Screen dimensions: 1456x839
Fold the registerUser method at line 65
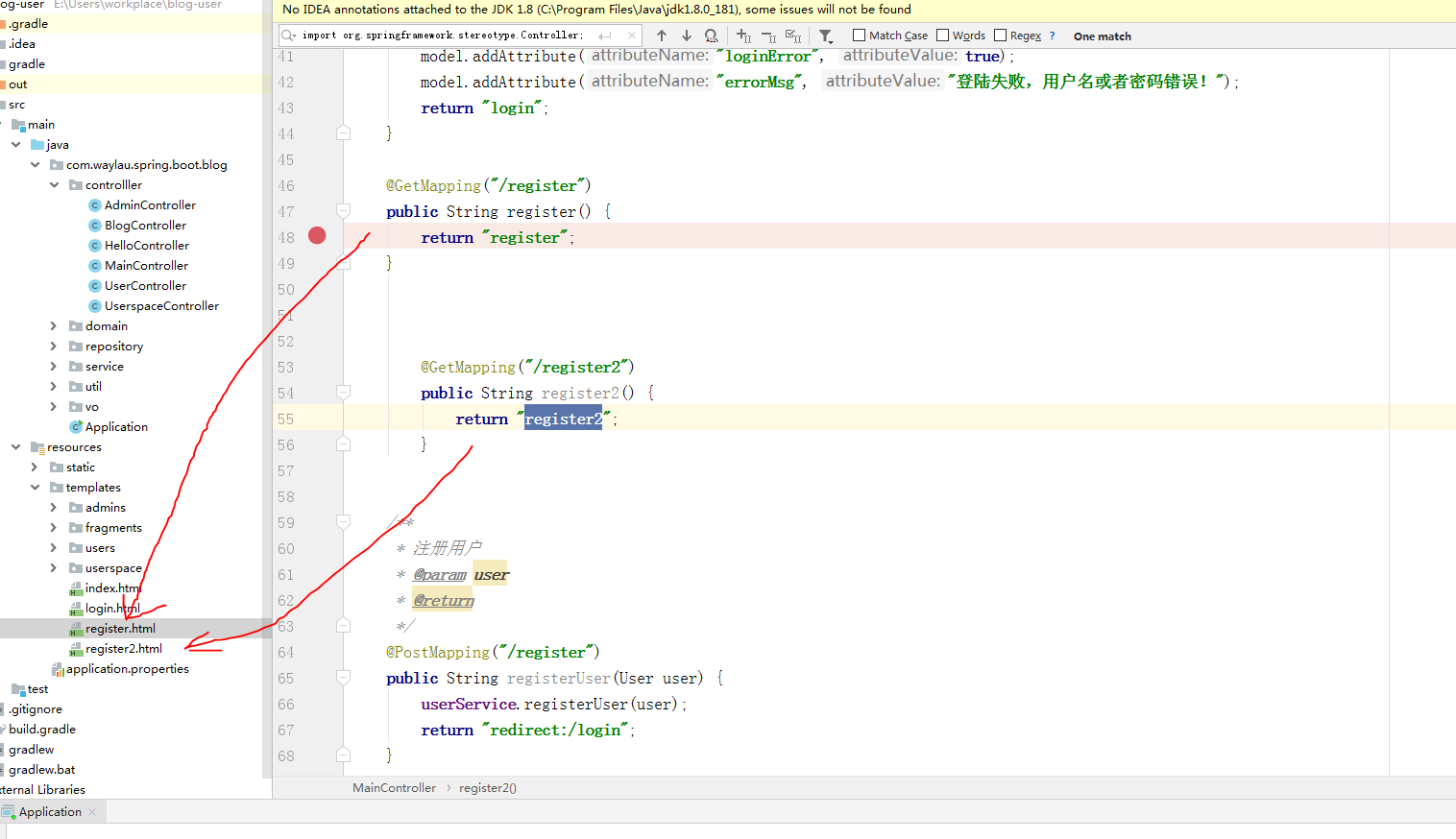click(343, 677)
